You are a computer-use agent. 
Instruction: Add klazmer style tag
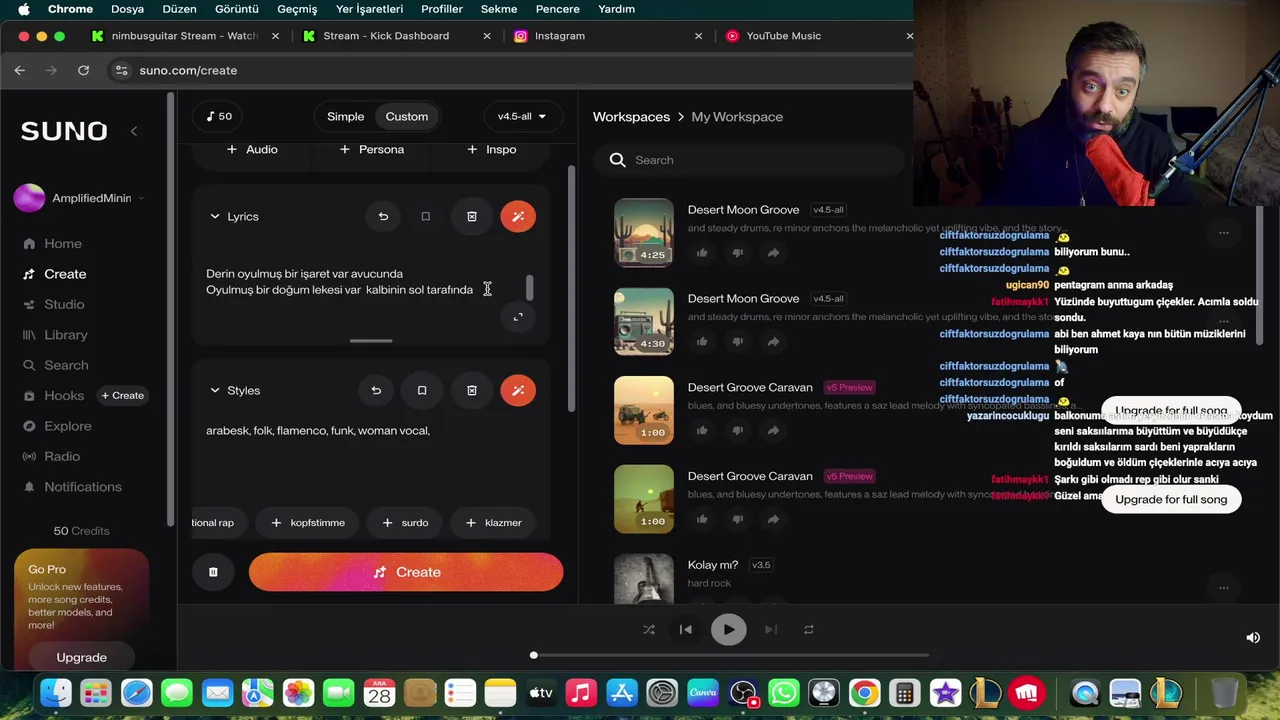[493, 522]
